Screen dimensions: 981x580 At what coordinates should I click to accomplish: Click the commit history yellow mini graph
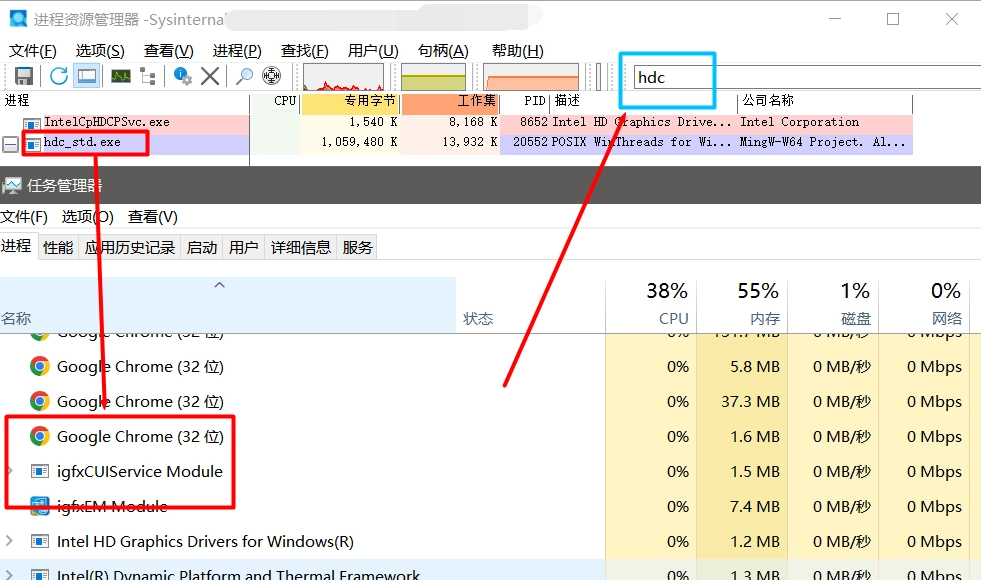pyautogui.click(x=434, y=77)
